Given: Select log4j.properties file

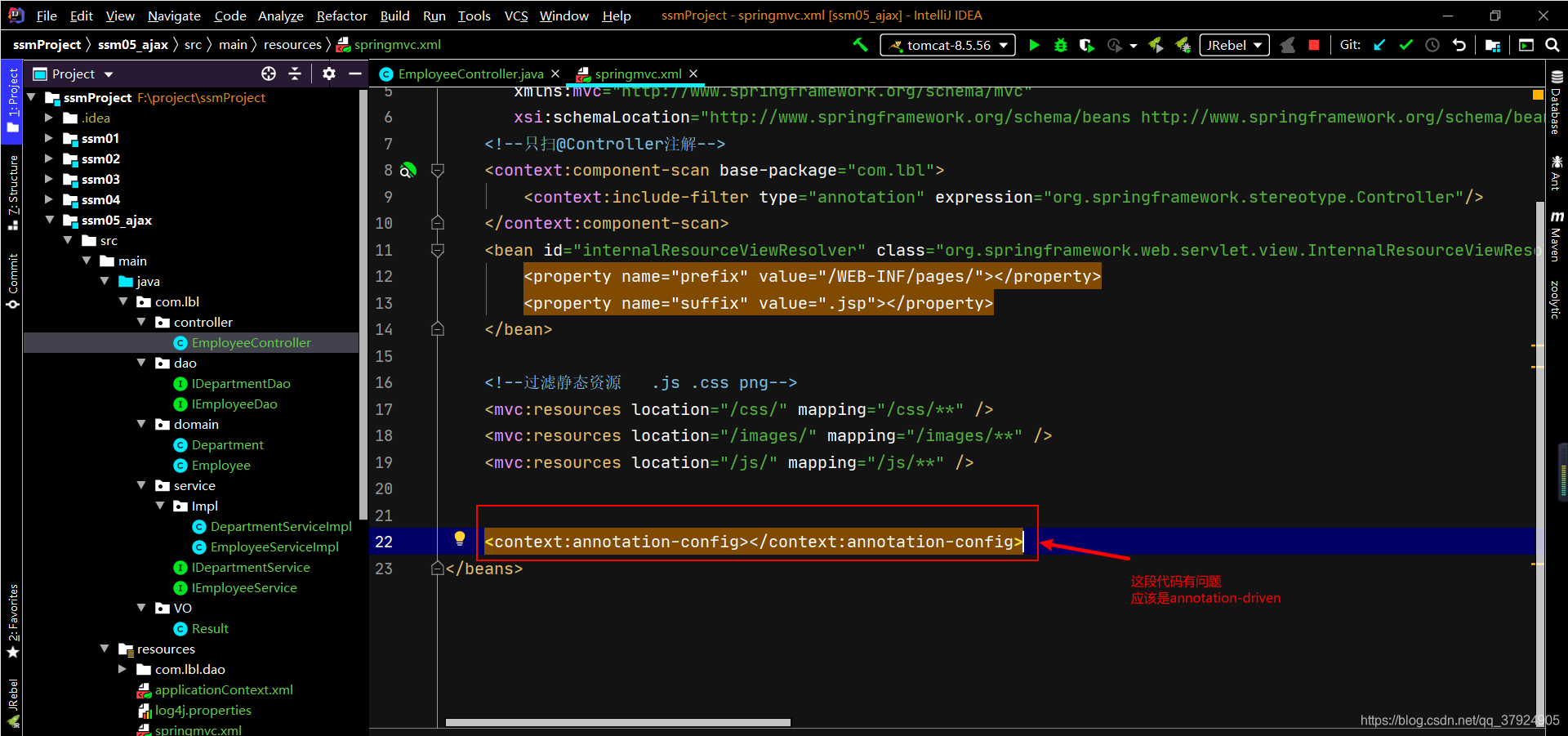Looking at the screenshot, I should (x=203, y=710).
